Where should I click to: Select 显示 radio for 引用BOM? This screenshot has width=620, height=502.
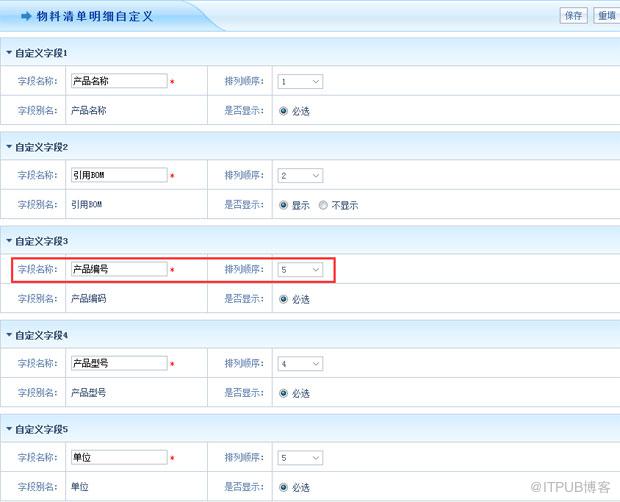[283, 205]
